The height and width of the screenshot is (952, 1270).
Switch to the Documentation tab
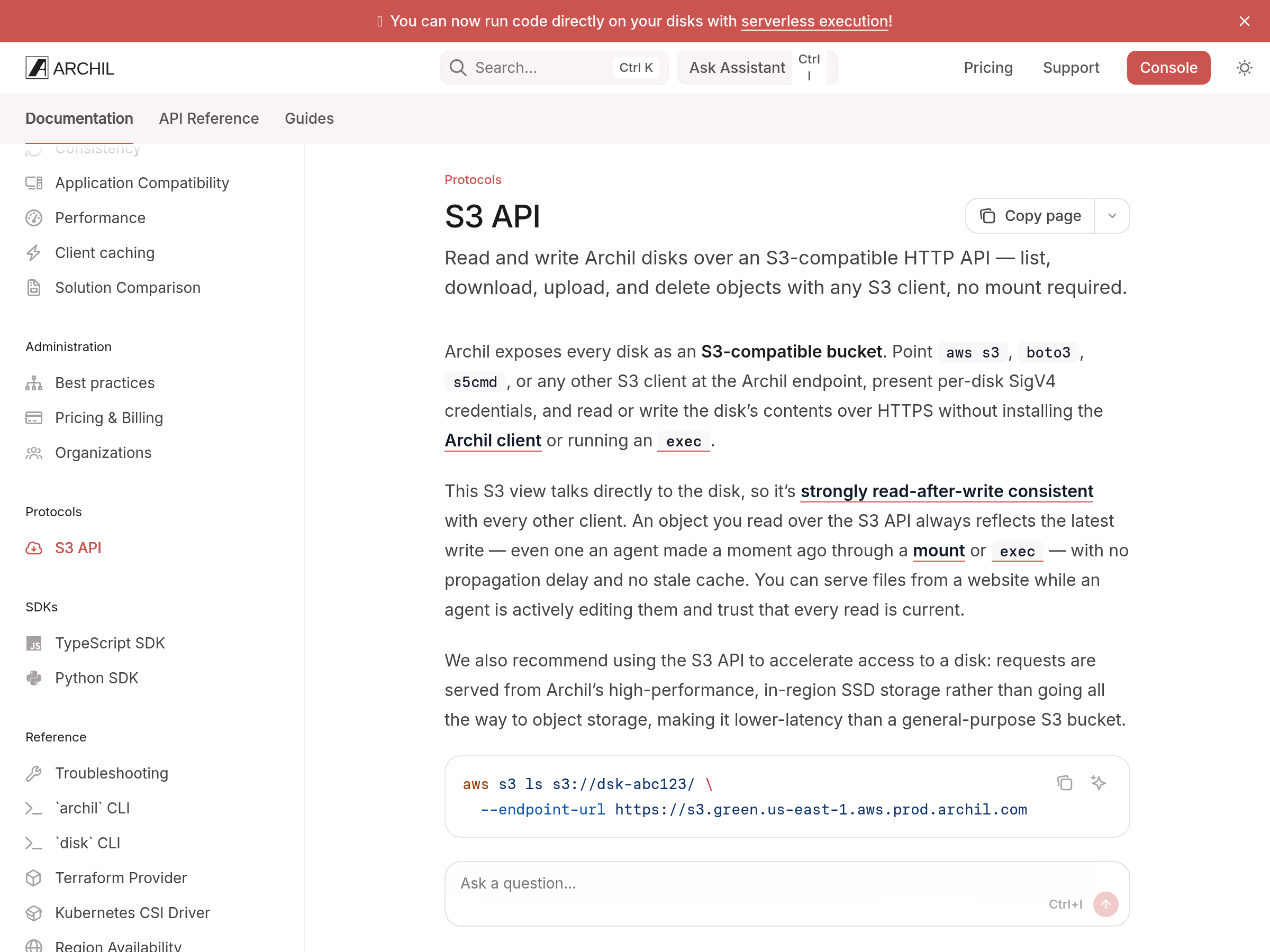79,118
